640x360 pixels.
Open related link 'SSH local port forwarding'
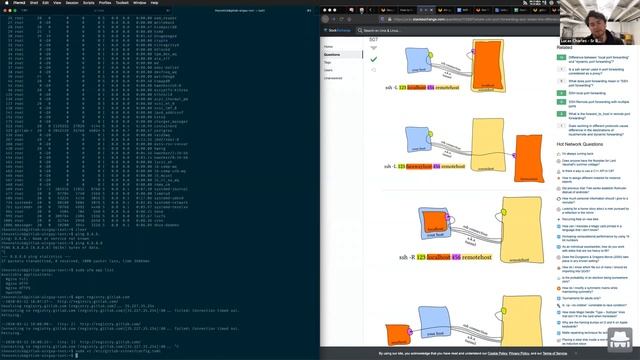[x=587, y=93]
